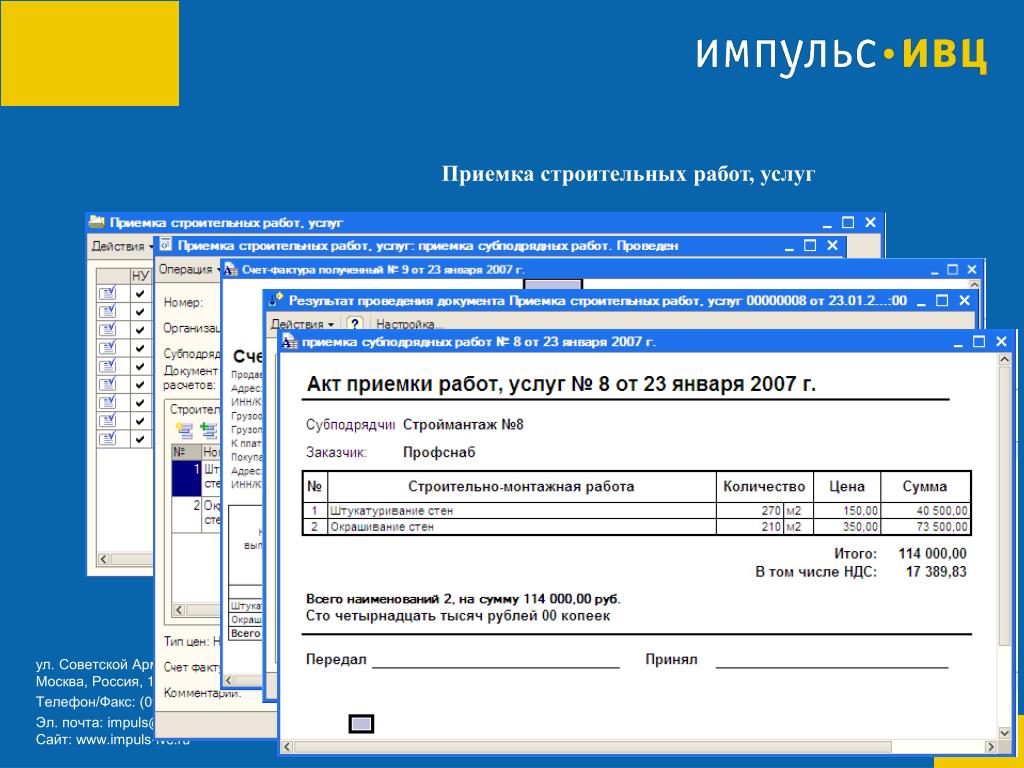Click the 'Номер:' field label

click(x=183, y=302)
